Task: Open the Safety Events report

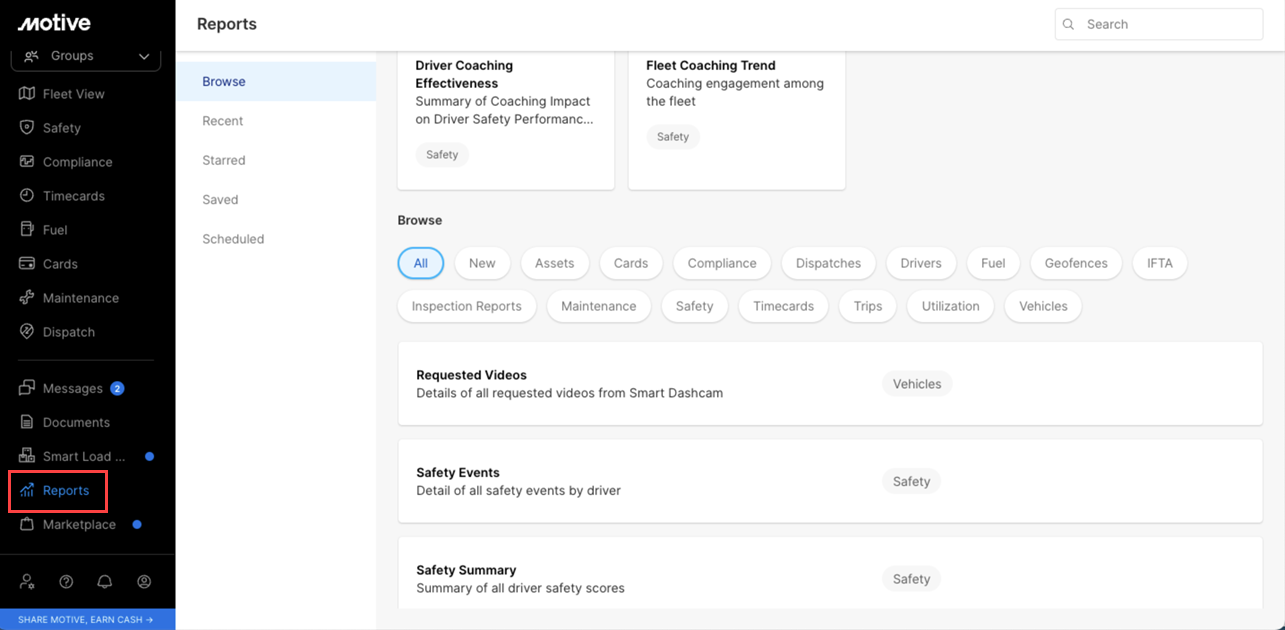Action: click(457, 473)
